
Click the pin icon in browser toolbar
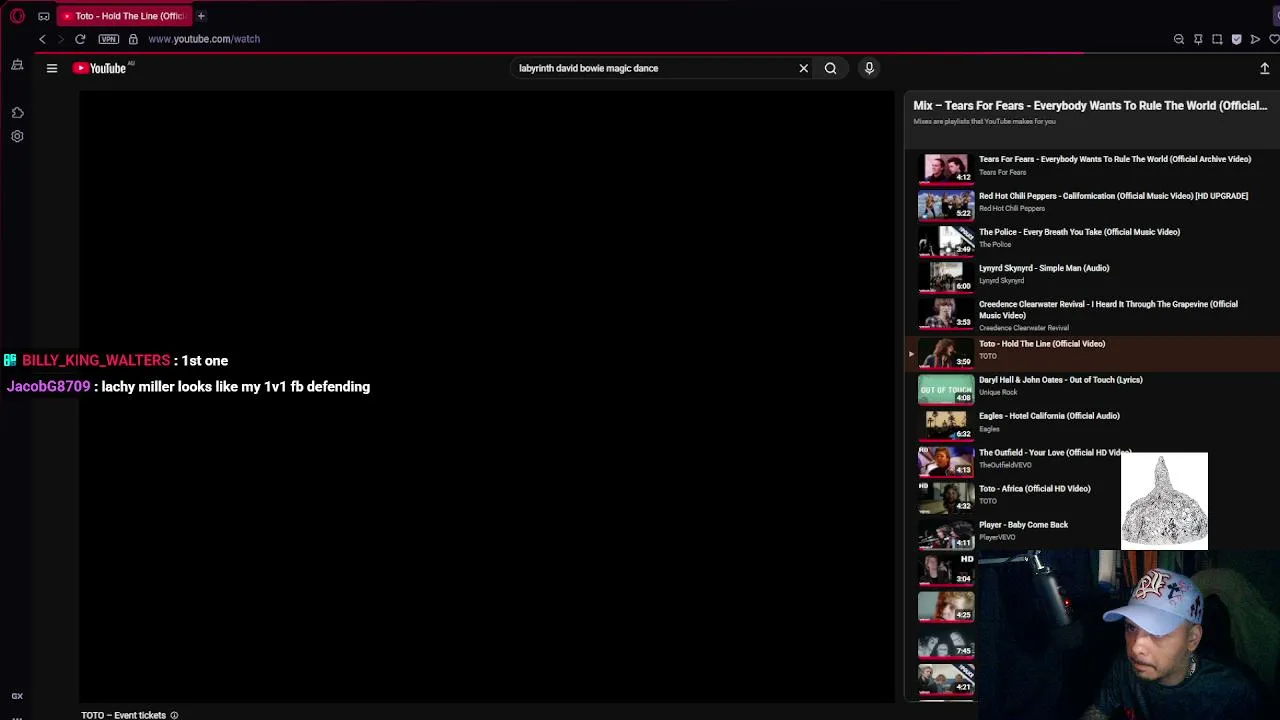click(1198, 39)
